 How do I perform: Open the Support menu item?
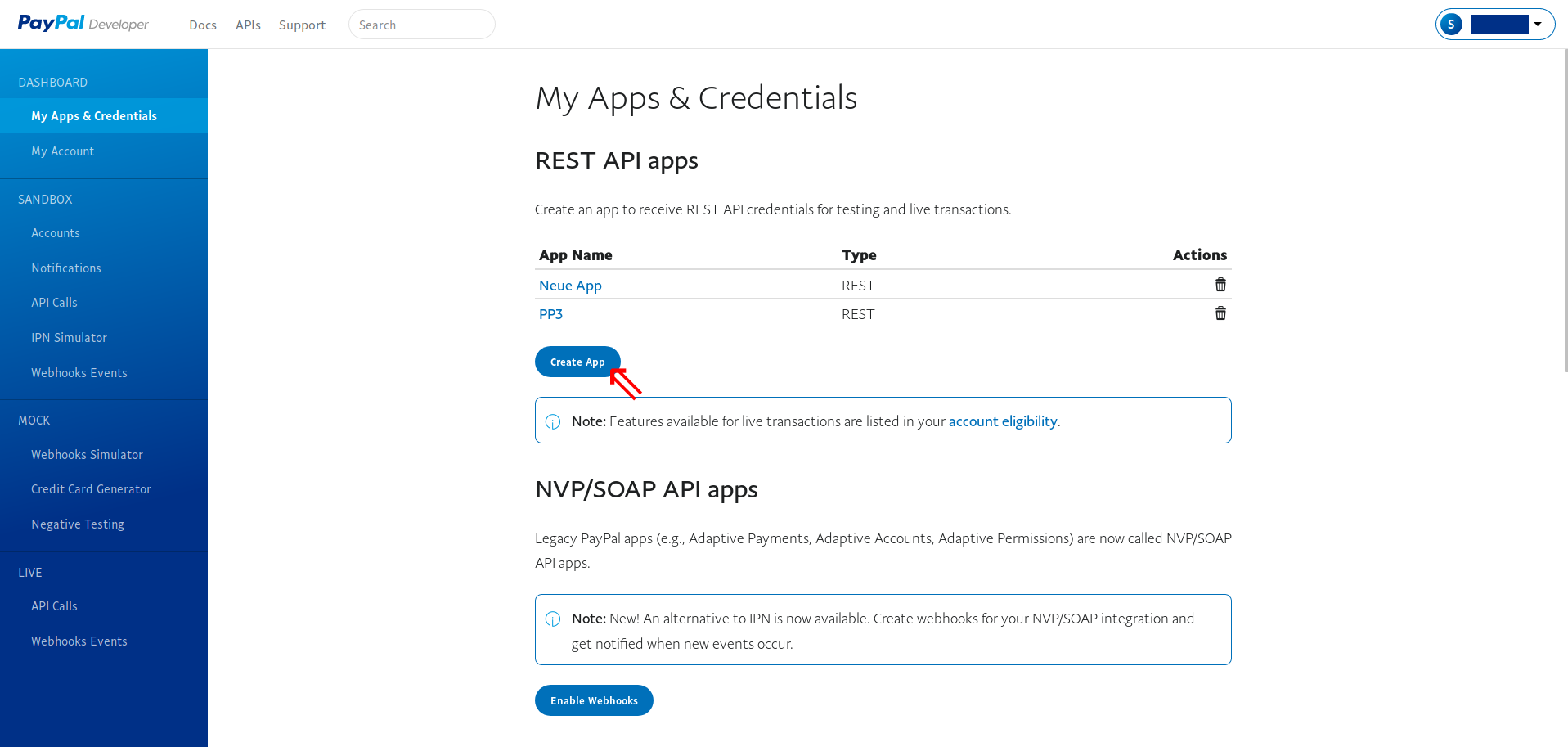[302, 25]
